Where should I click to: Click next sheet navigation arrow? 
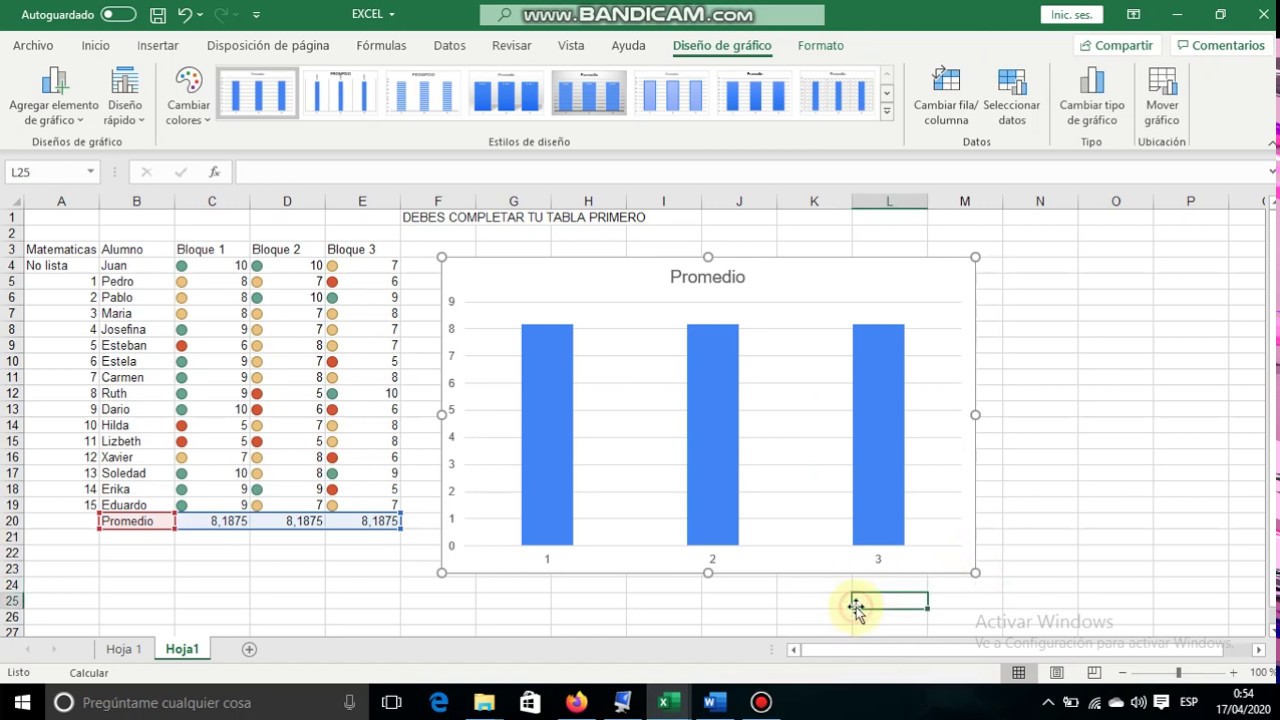53,649
